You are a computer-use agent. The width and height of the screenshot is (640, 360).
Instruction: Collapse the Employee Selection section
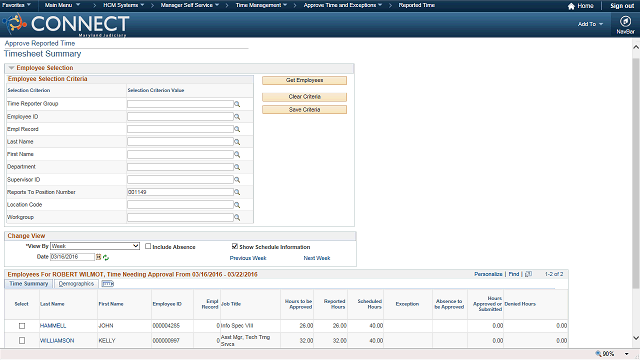[x=11, y=68]
